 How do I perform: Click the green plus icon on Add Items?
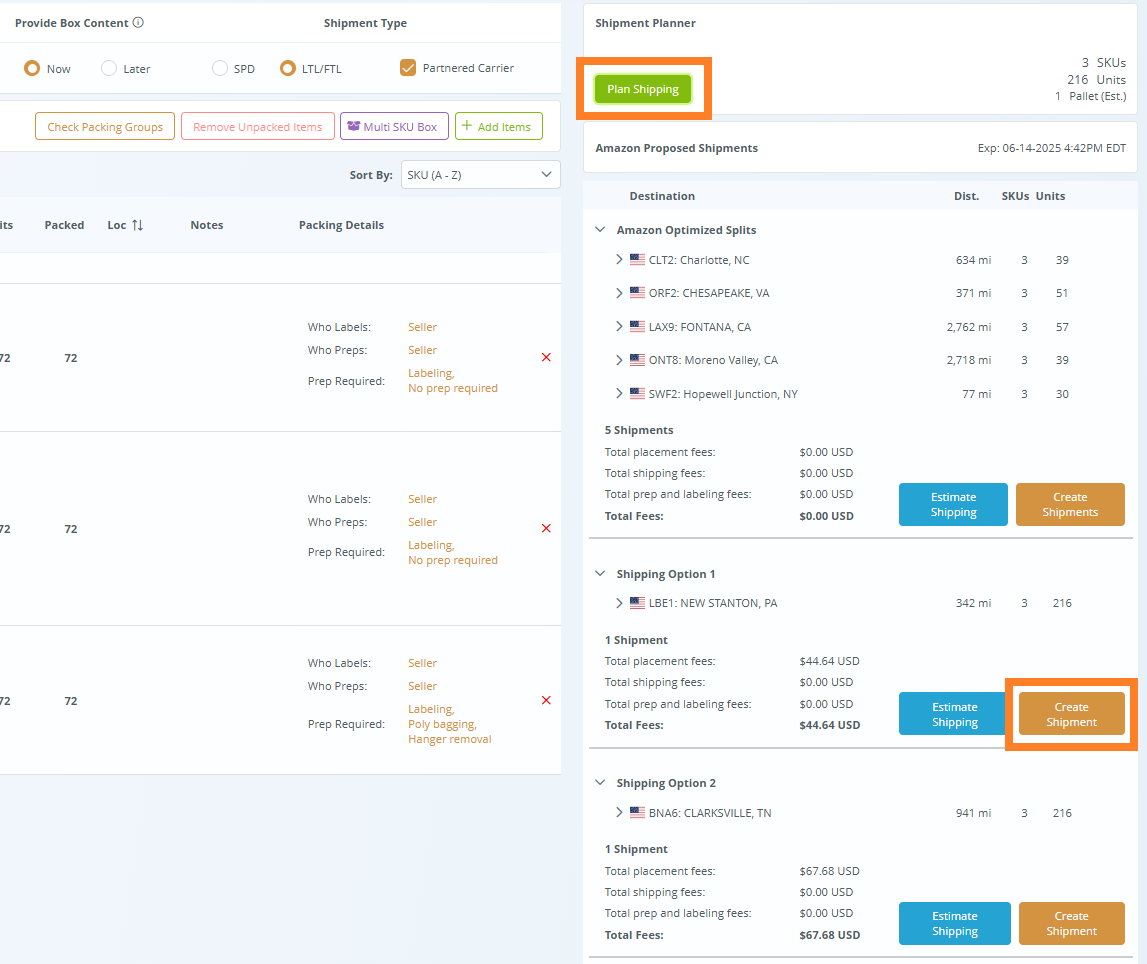(x=471, y=125)
